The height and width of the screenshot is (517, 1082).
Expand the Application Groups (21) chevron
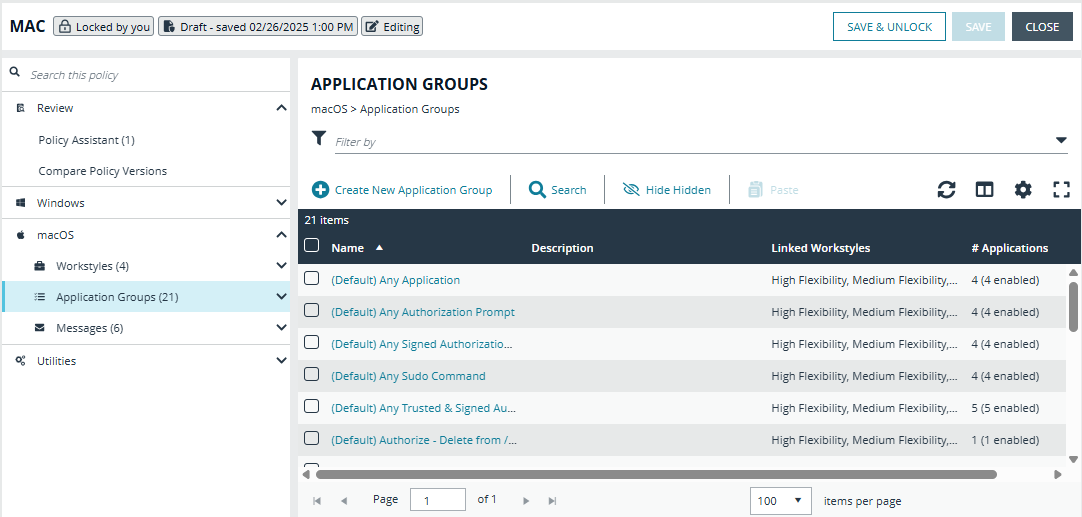click(x=281, y=297)
